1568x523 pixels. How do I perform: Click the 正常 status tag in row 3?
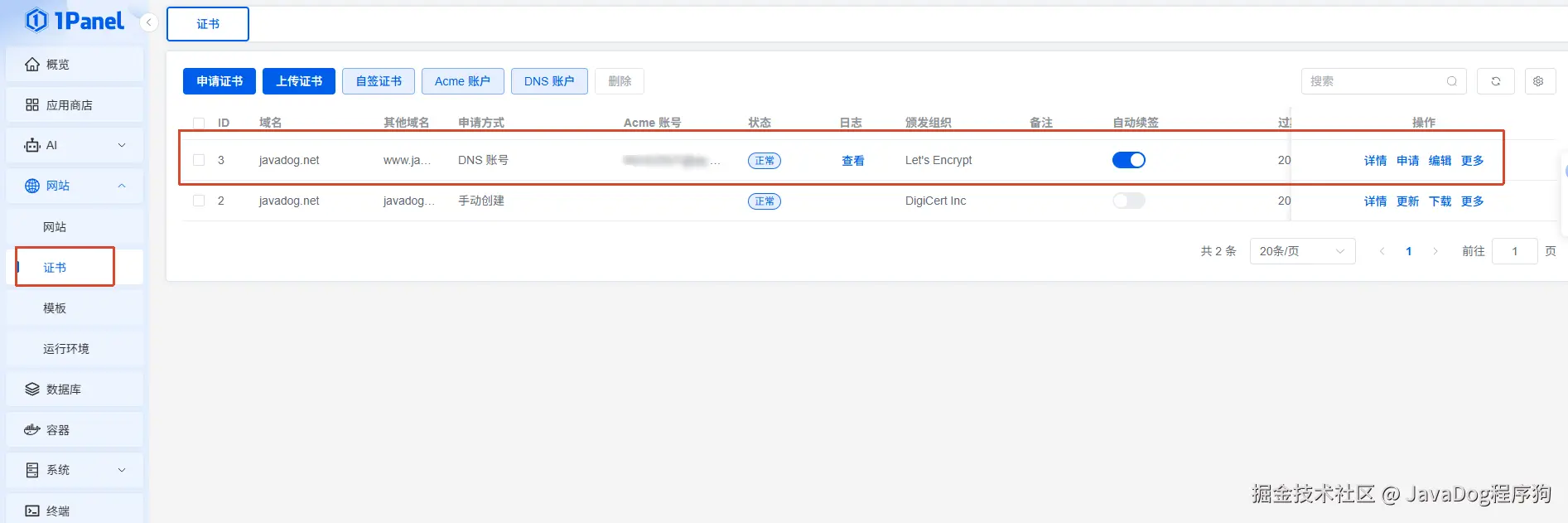click(764, 161)
